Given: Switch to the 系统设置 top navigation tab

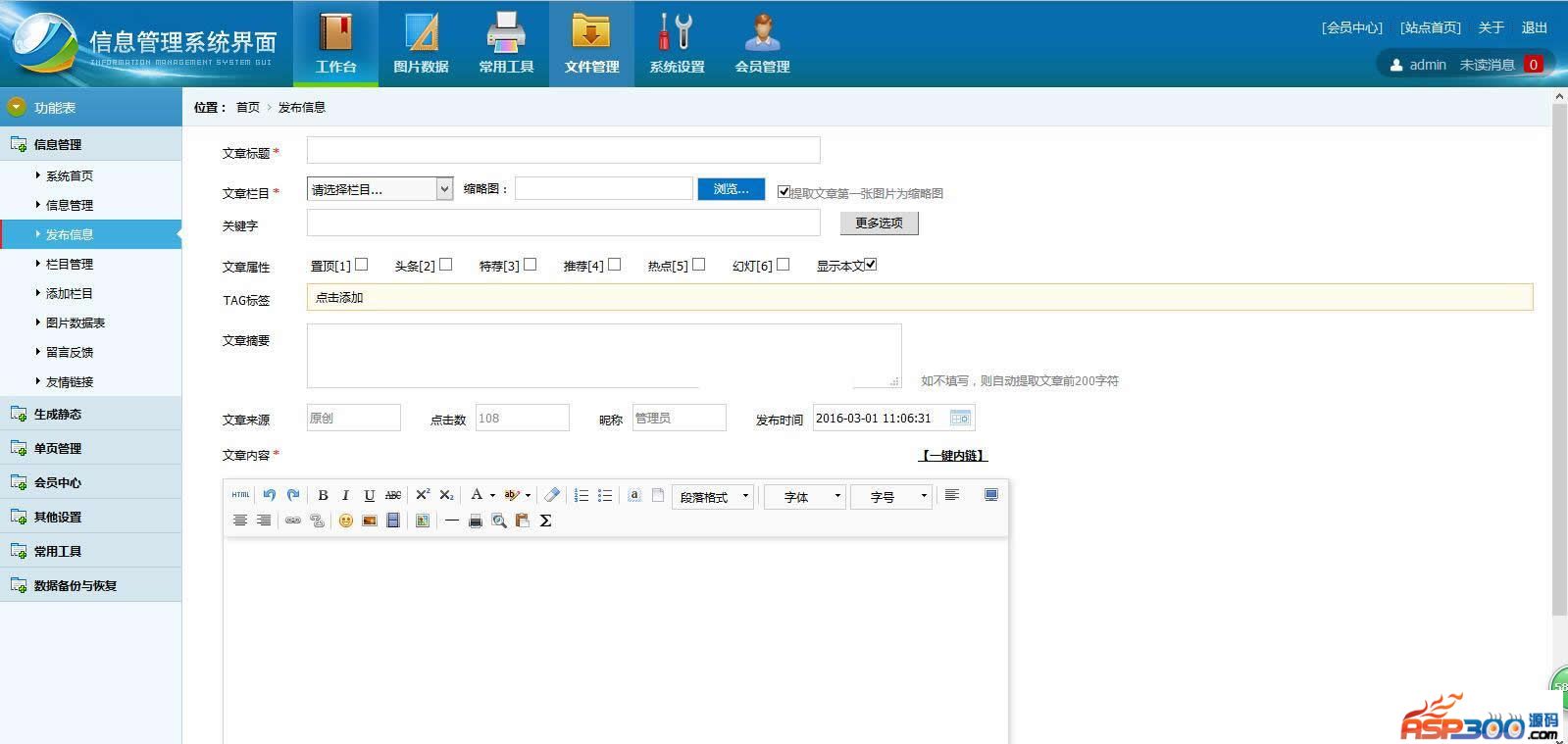Looking at the screenshot, I should point(677,44).
